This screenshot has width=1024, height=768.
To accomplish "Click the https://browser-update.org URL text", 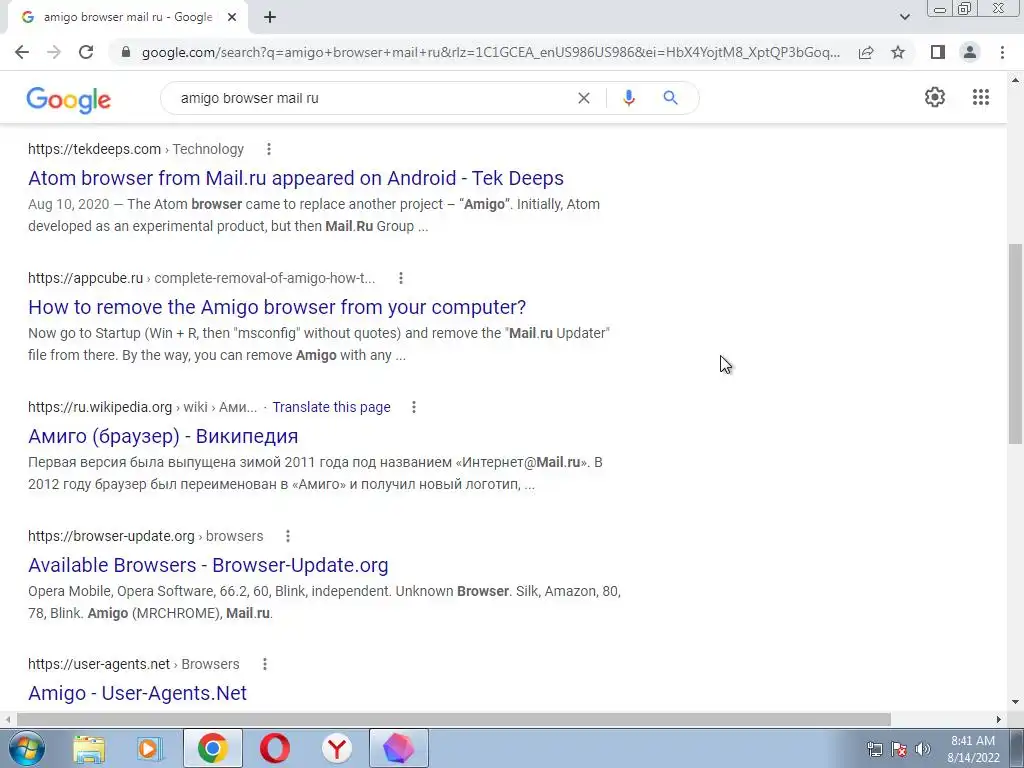I will pos(111,536).
